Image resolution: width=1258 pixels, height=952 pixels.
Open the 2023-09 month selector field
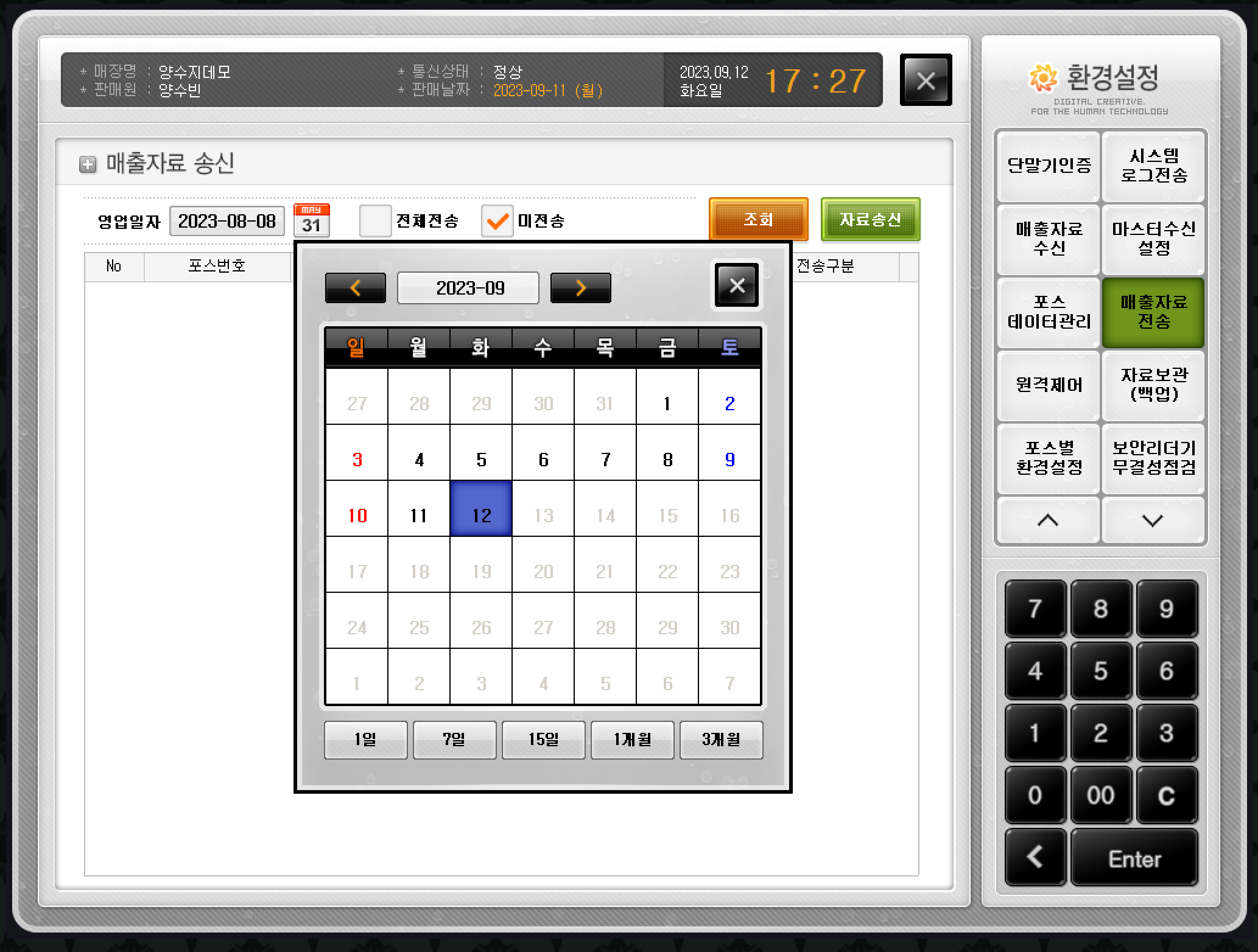(x=468, y=288)
